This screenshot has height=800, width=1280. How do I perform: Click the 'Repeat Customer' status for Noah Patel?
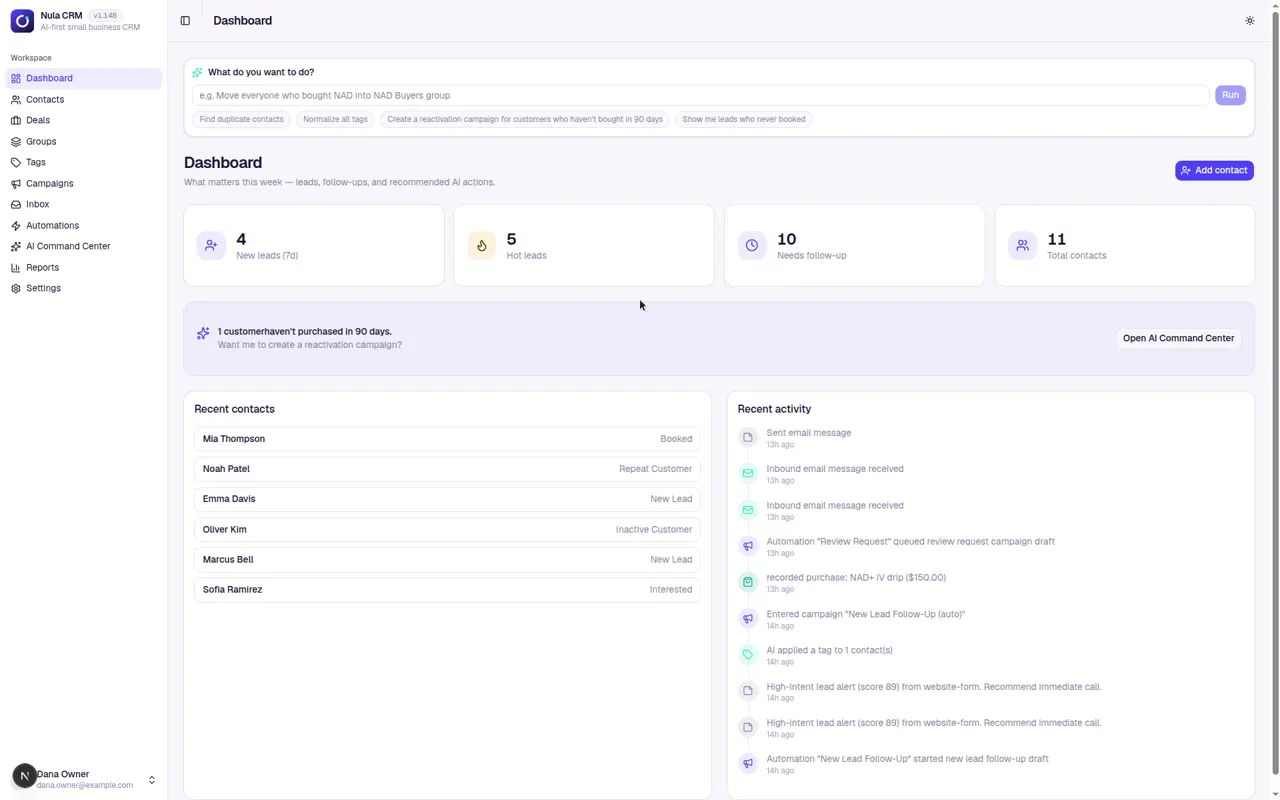[x=655, y=469]
